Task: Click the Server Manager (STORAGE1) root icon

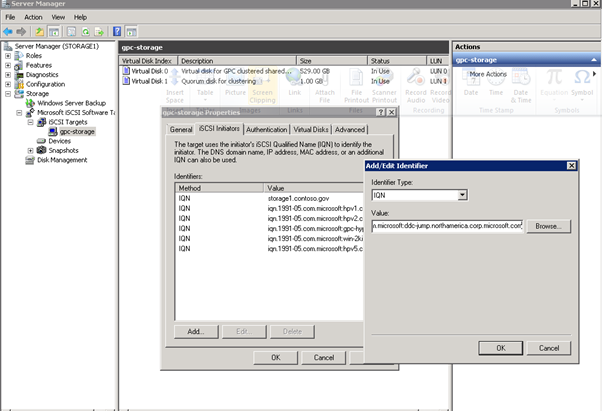Action: pos(8,46)
